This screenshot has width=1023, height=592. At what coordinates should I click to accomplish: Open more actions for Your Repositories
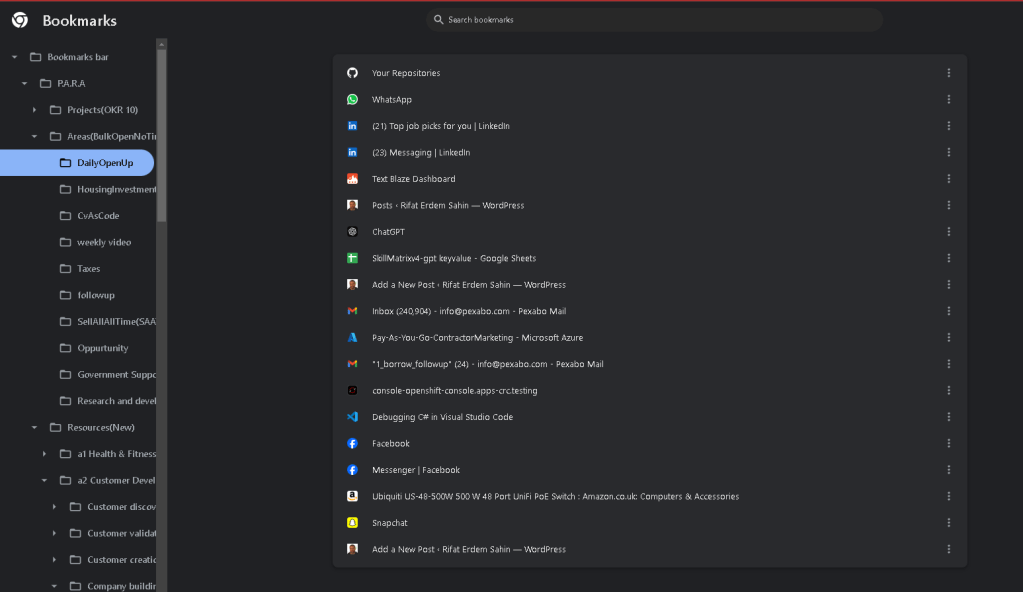949,73
